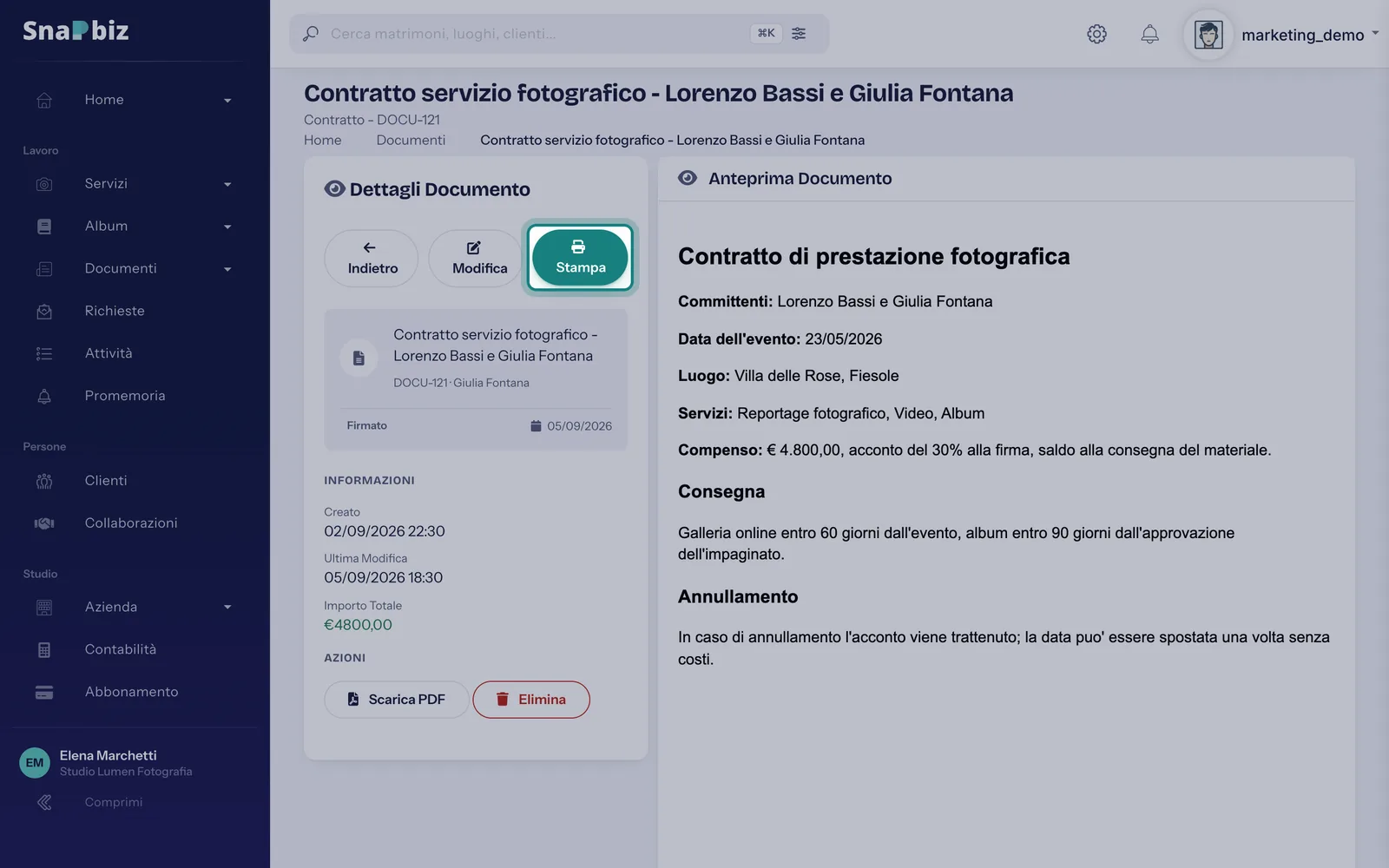Image resolution: width=1389 pixels, height=868 pixels.
Task: Click the calendar icon beside 05/09/2026
Action: [536, 425]
